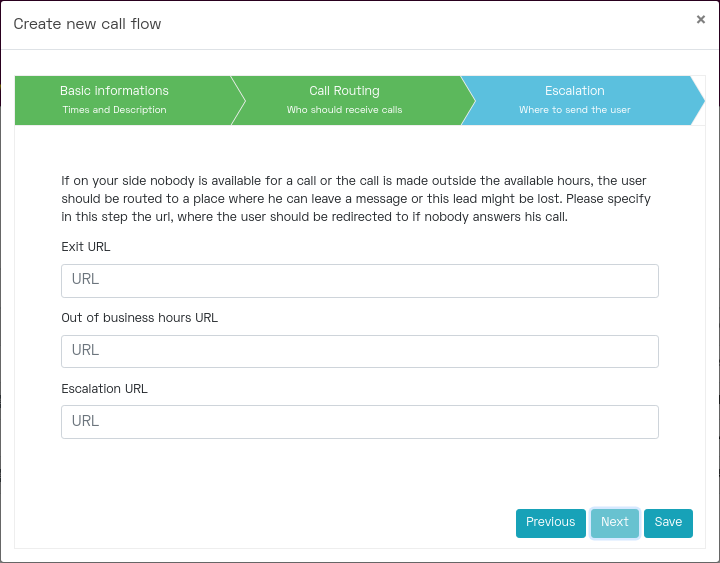
Task: Click the Out of business hours URL field
Action: [360, 351]
